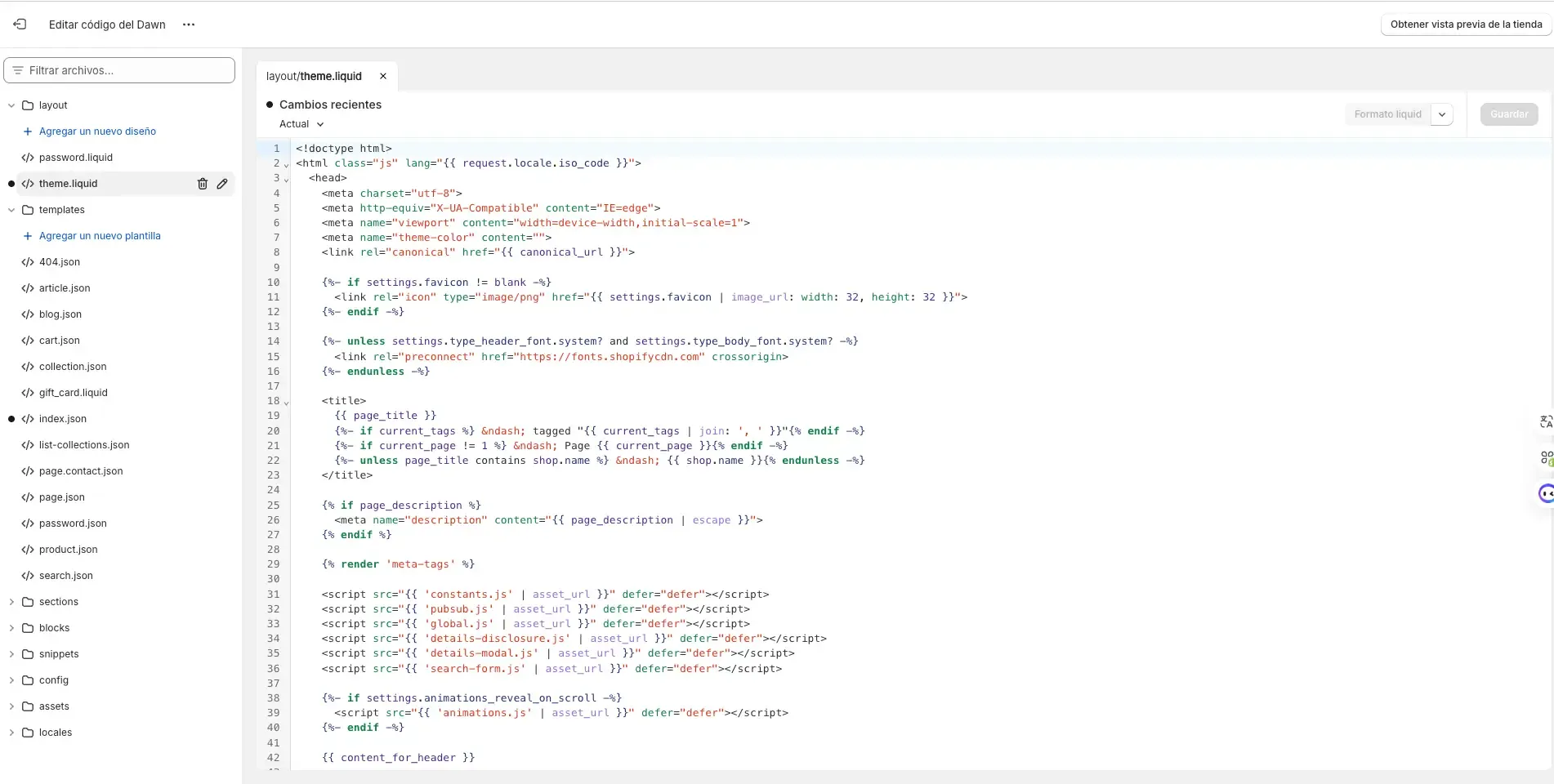Click the assistant face icon on right edge

tap(1545, 493)
